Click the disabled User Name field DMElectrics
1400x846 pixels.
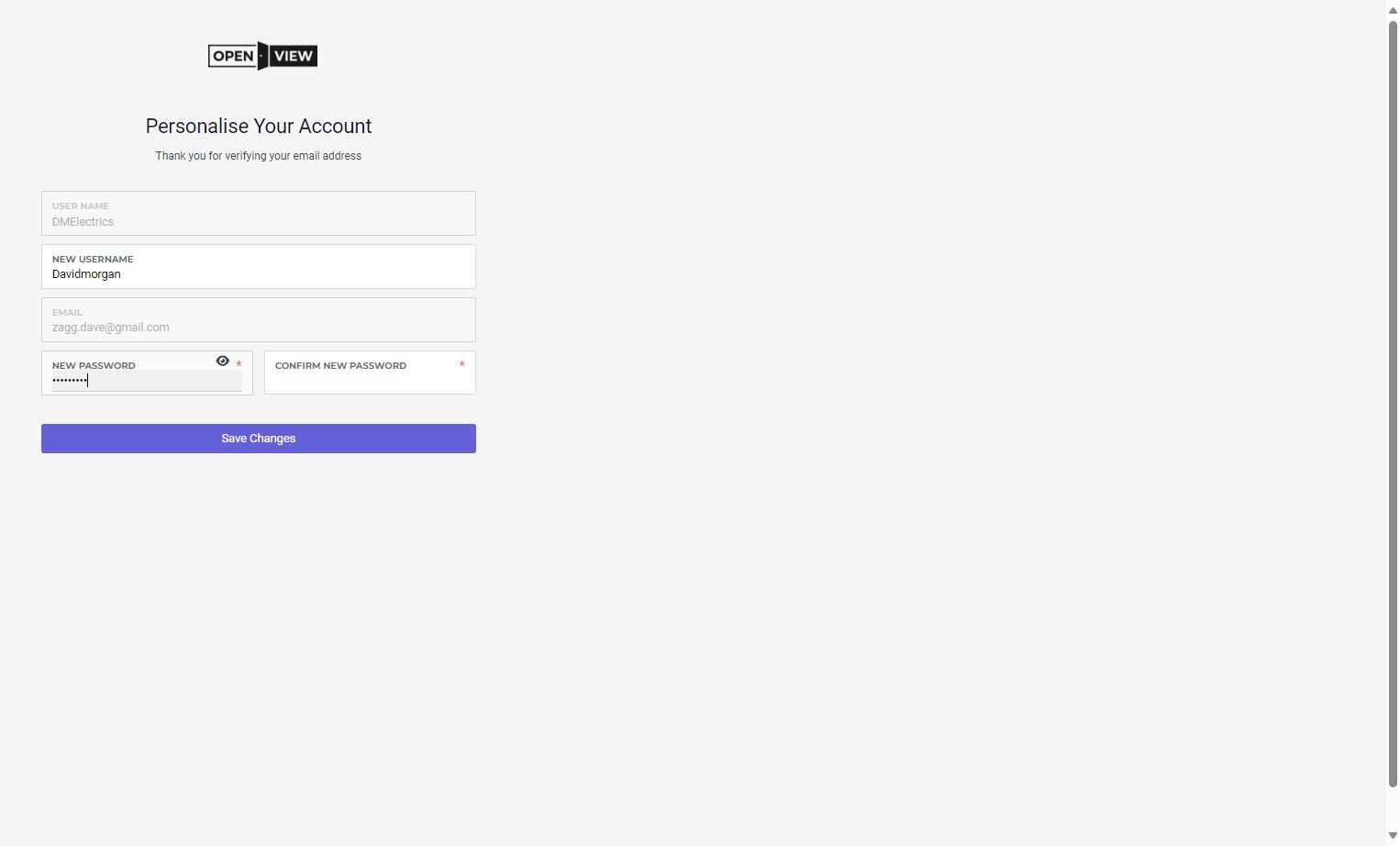point(259,214)
